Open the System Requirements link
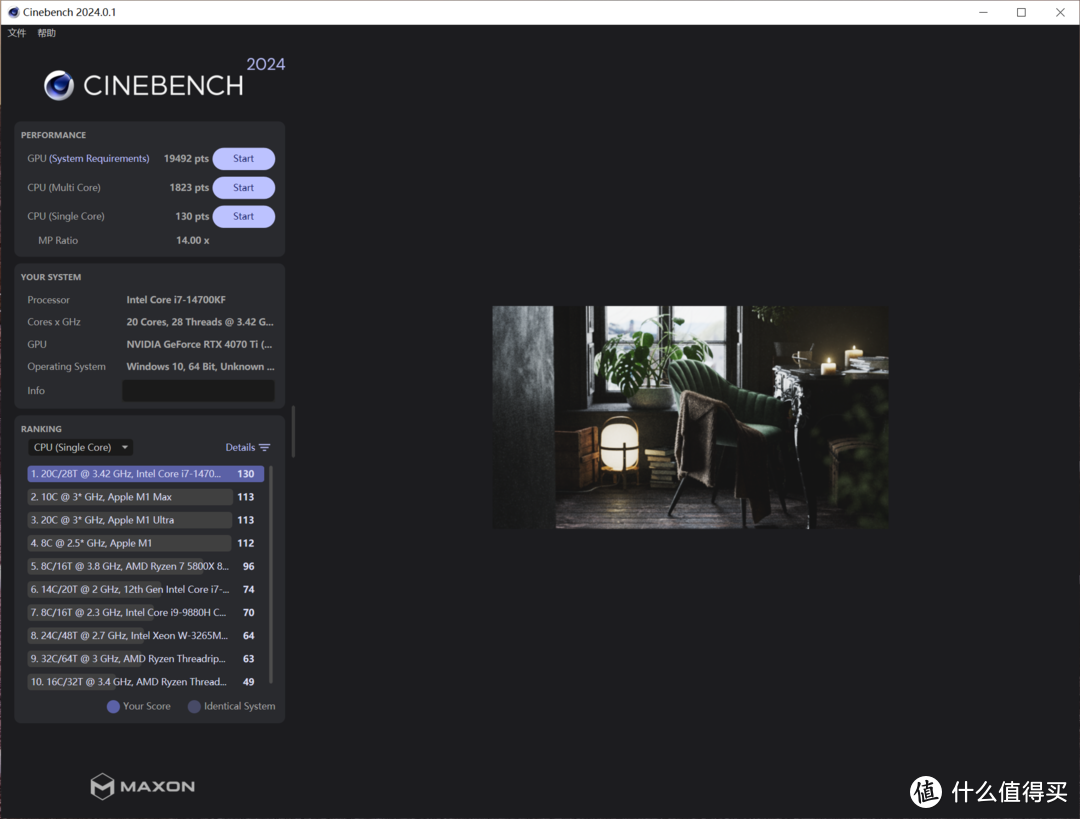This screenshot has width=1080, height=819. click(99, 158)
